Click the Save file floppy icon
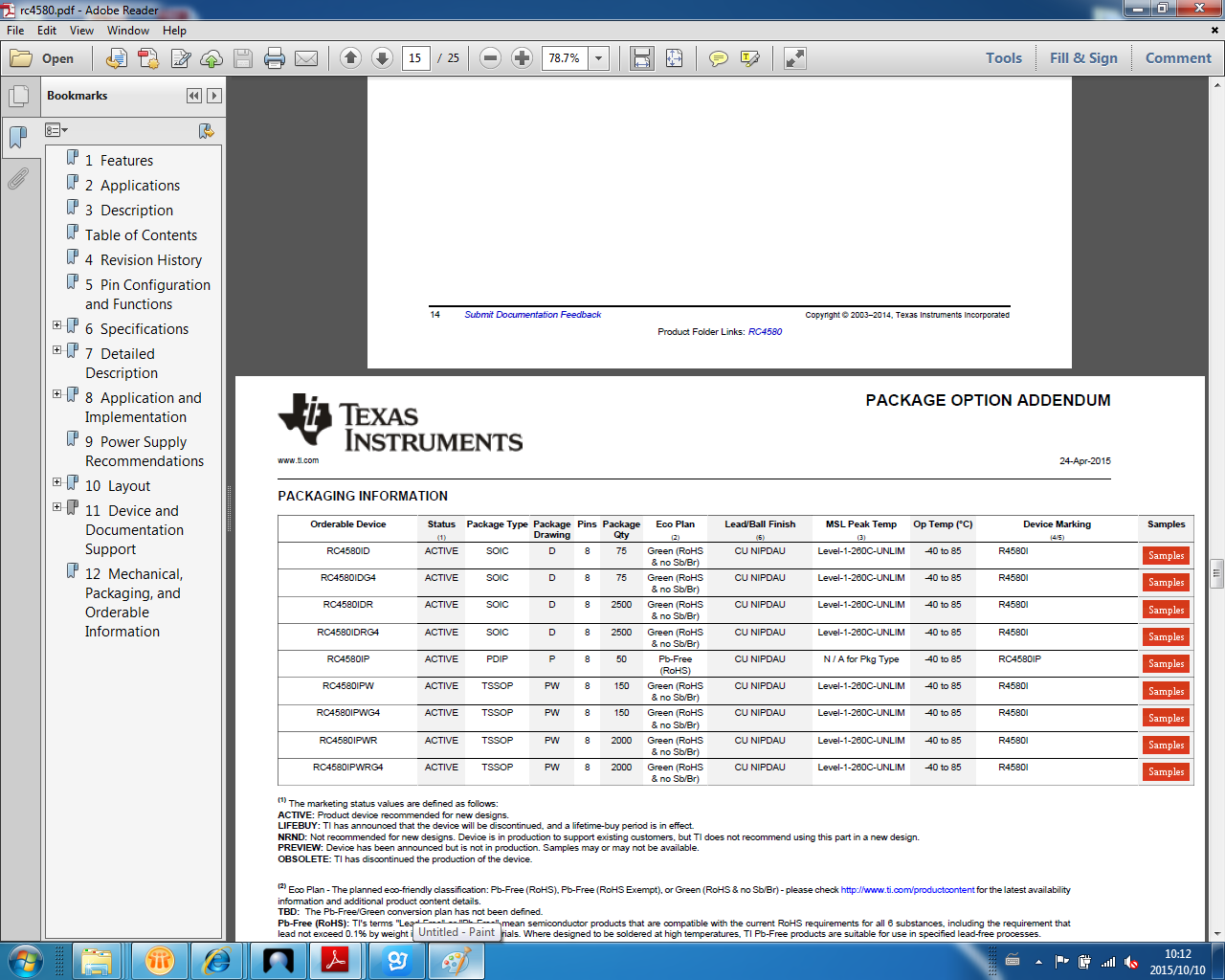 click(x=243, y=58)
